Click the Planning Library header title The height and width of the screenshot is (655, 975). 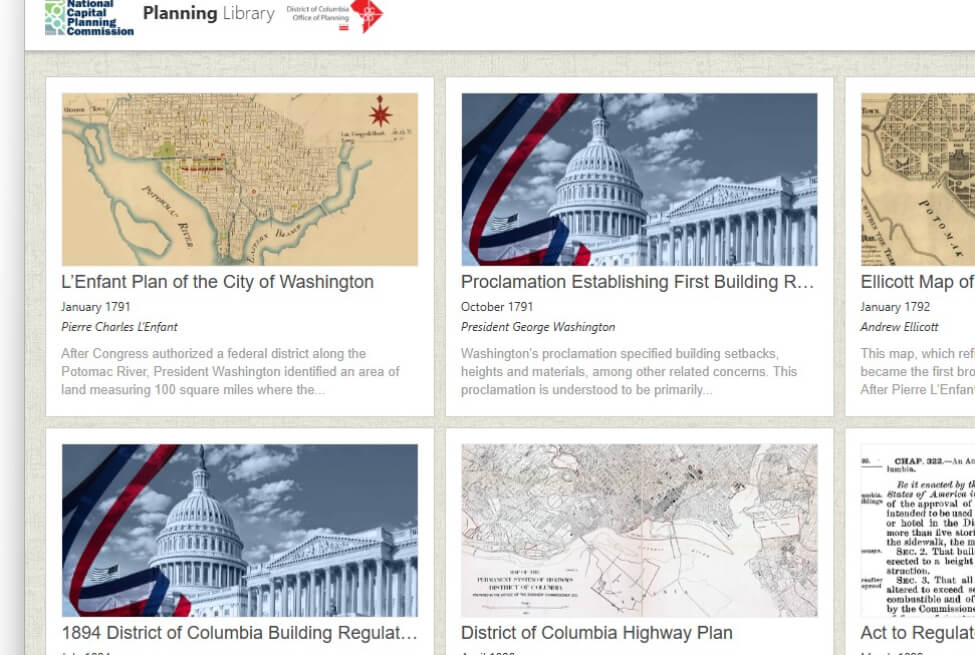208,13
